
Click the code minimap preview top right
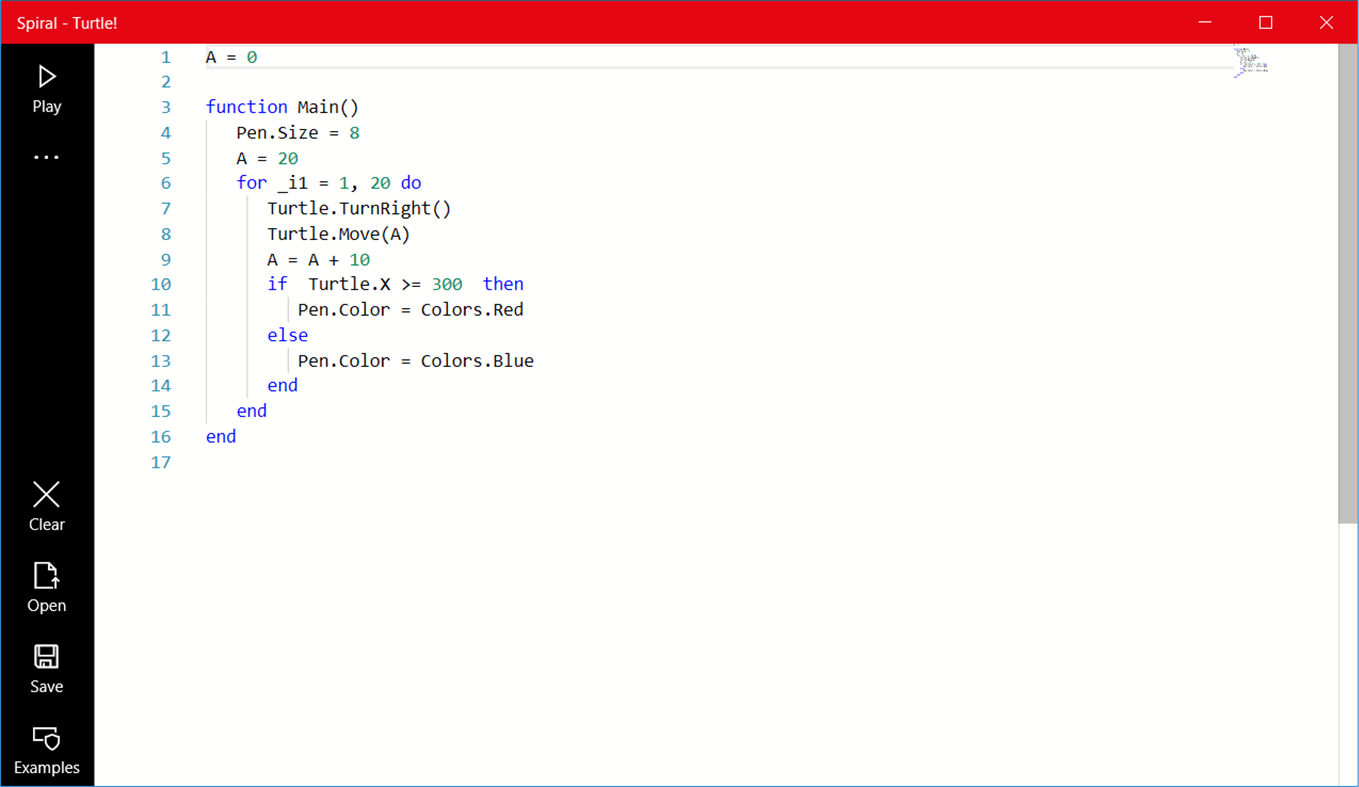1248,60
